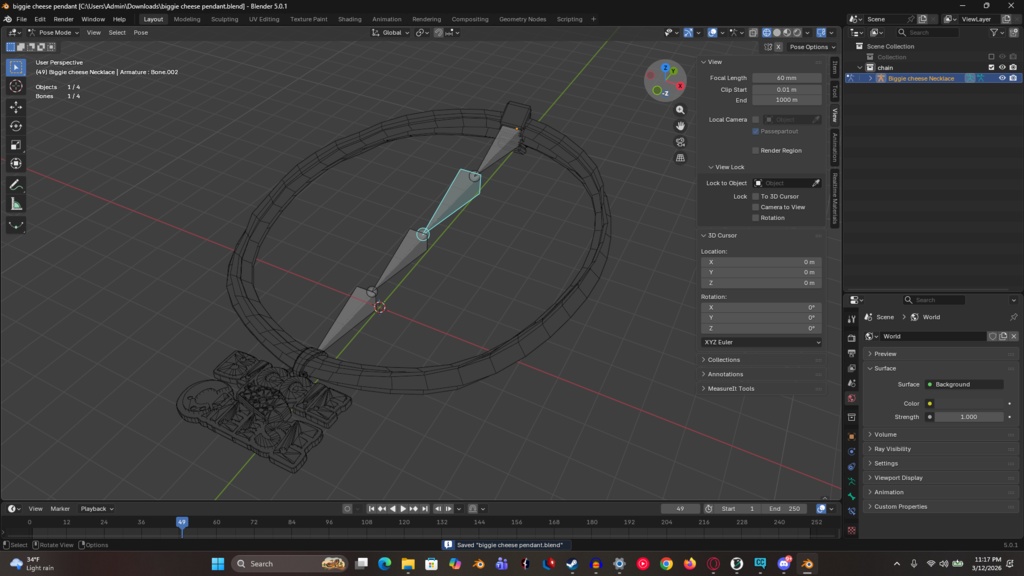This screenshot has width=1024, height=576.
Task: Open the Pose Options popover
Action: coord(810,47)
